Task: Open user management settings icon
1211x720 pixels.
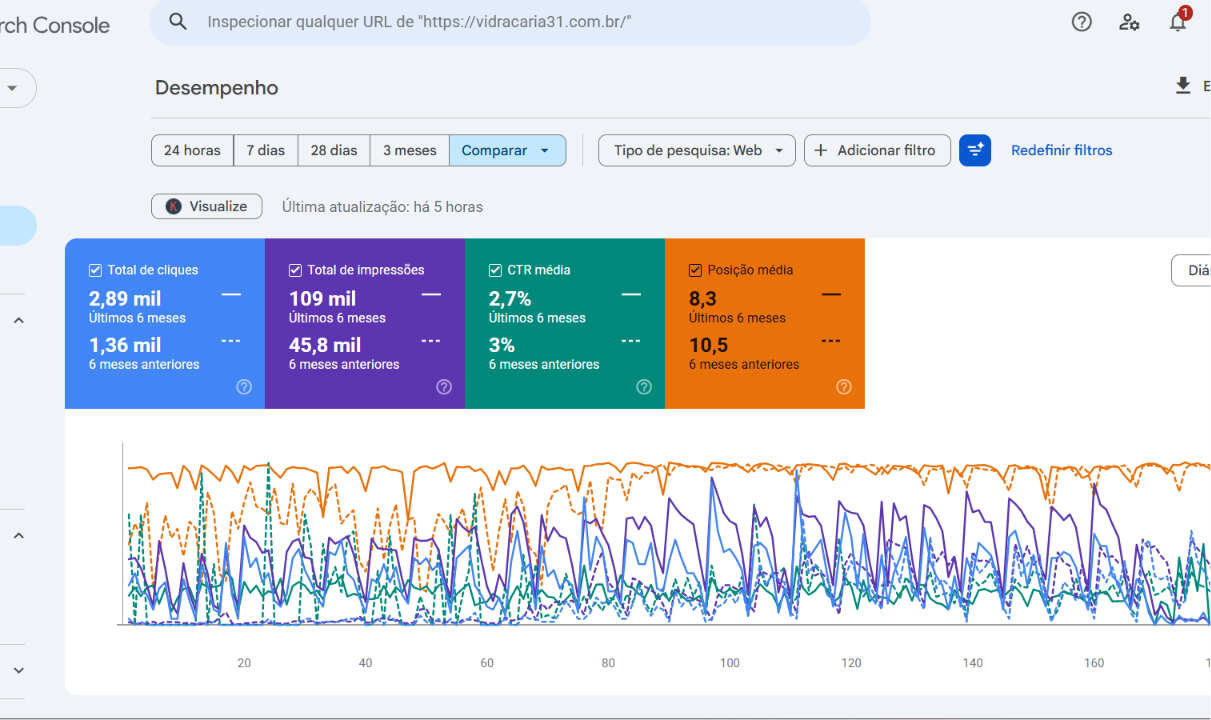Action: coord(1129,22)
